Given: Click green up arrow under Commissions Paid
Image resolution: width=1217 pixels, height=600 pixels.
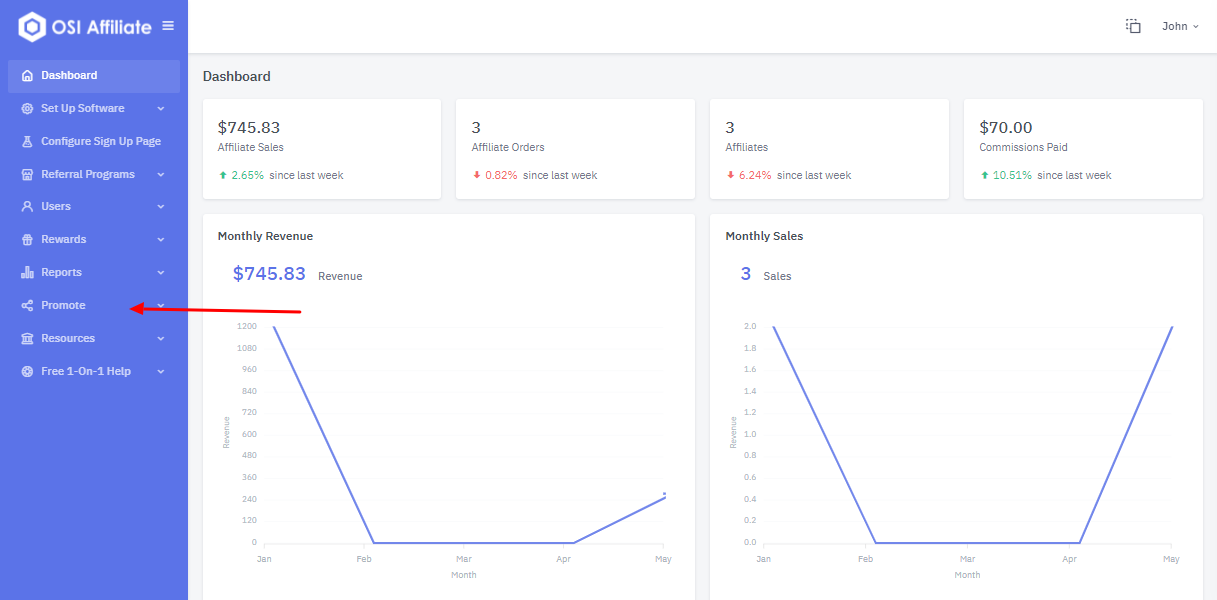Looking at the screenshot, I should click(984, 175).
